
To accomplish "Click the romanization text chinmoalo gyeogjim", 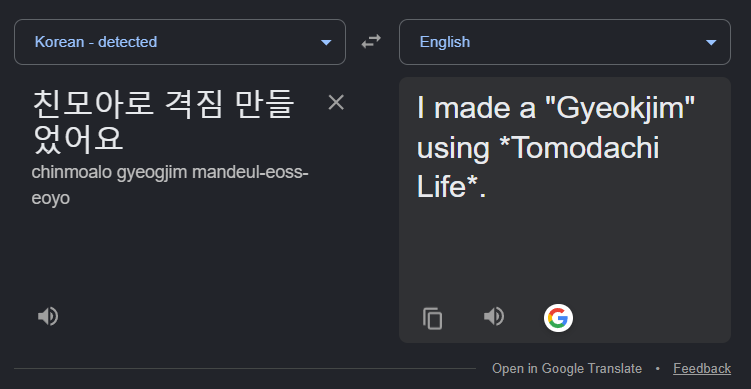I will (x=109, y=172).
